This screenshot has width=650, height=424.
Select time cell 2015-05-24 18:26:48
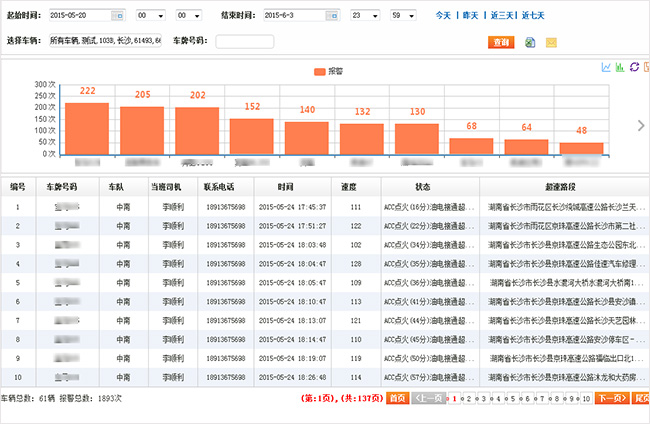(x=292, y=378)
